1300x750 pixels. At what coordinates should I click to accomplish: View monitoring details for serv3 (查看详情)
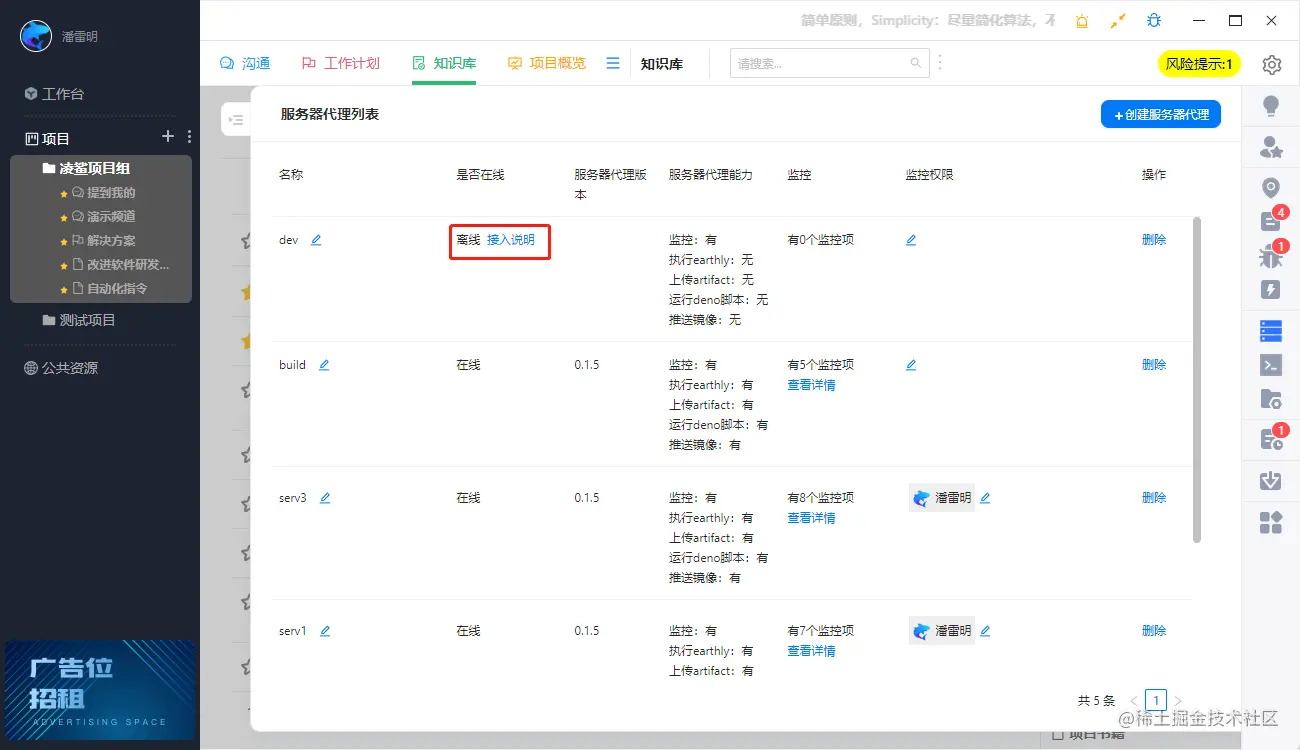coord(811,518)
